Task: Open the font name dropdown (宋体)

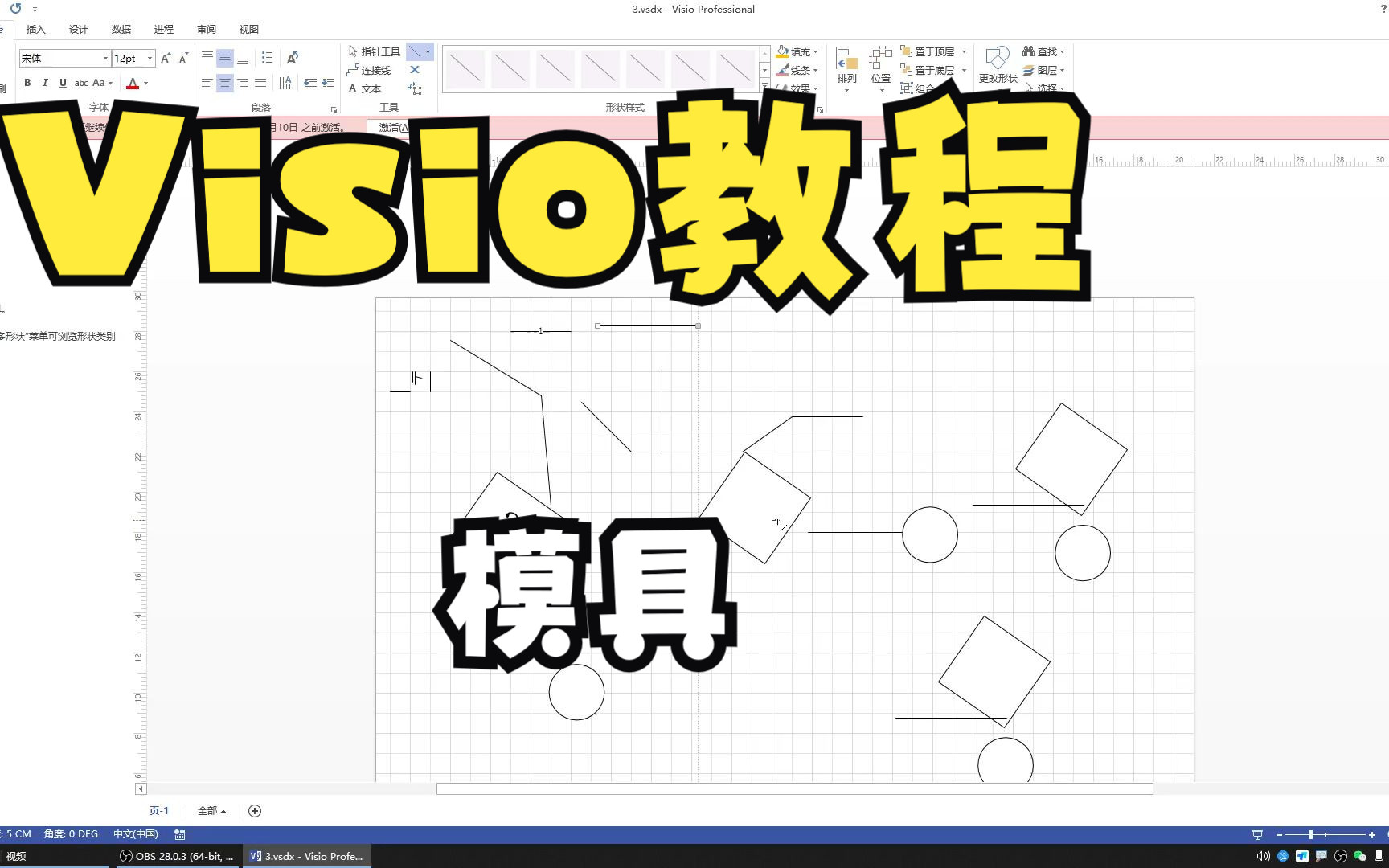Action: [x=105, y=59]
